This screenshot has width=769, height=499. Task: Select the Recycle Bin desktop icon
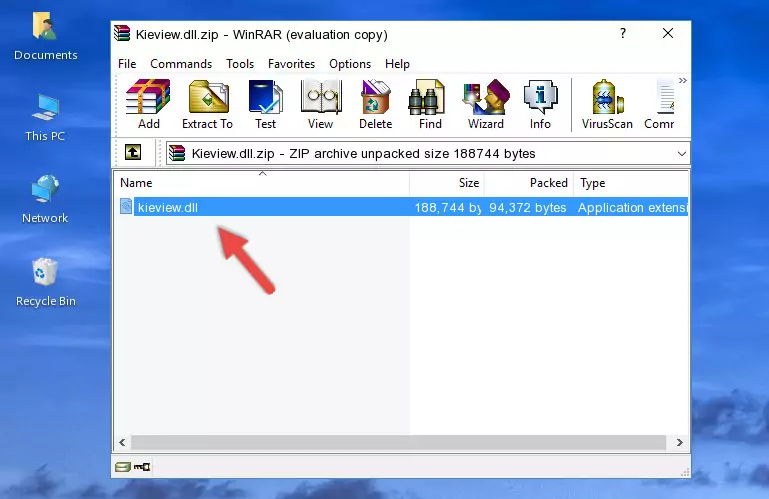click(46, 282)
